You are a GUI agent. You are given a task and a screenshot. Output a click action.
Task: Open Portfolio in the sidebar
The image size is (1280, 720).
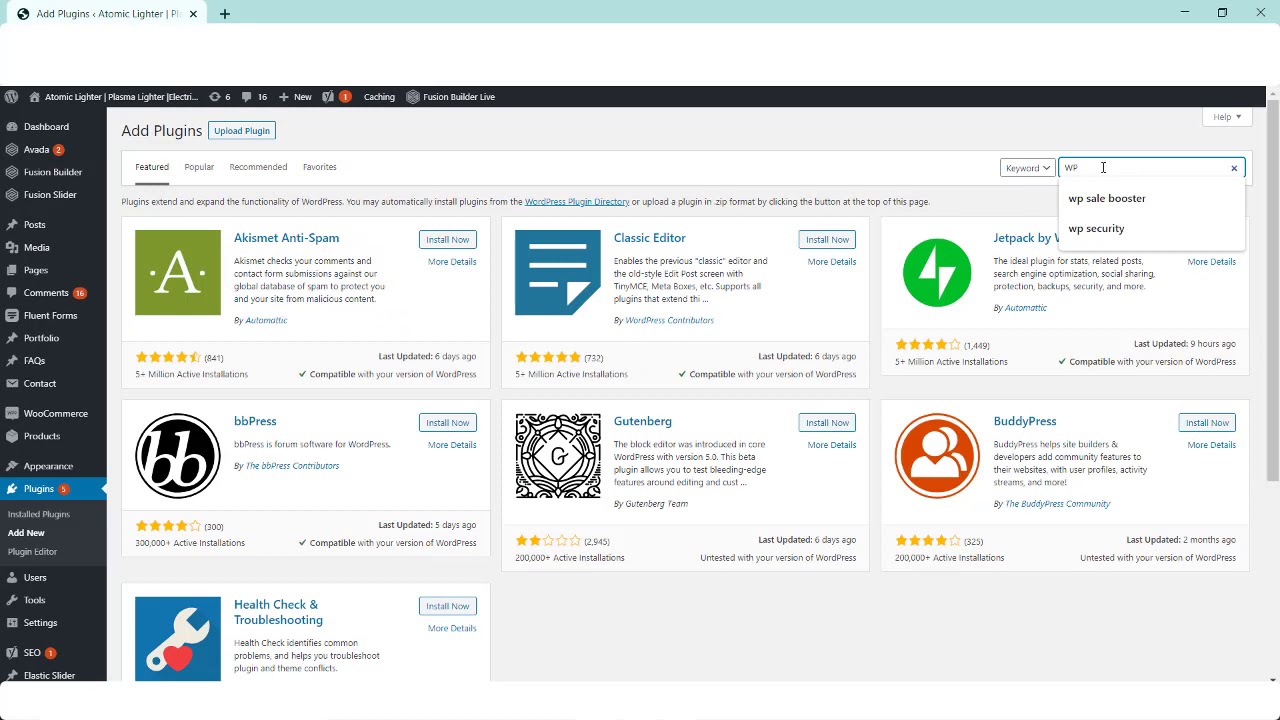41,338
